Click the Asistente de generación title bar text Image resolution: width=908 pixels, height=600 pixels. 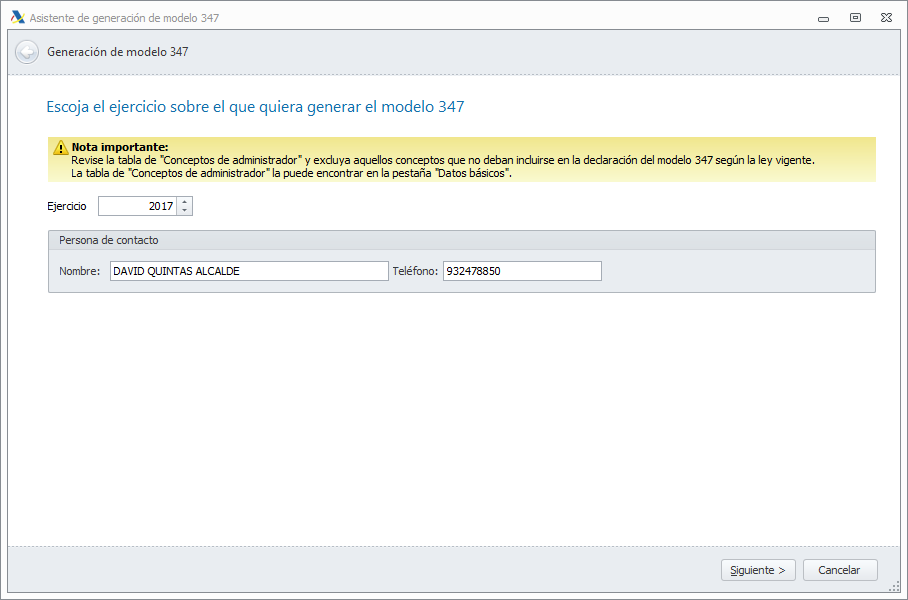tap(125, 18)
